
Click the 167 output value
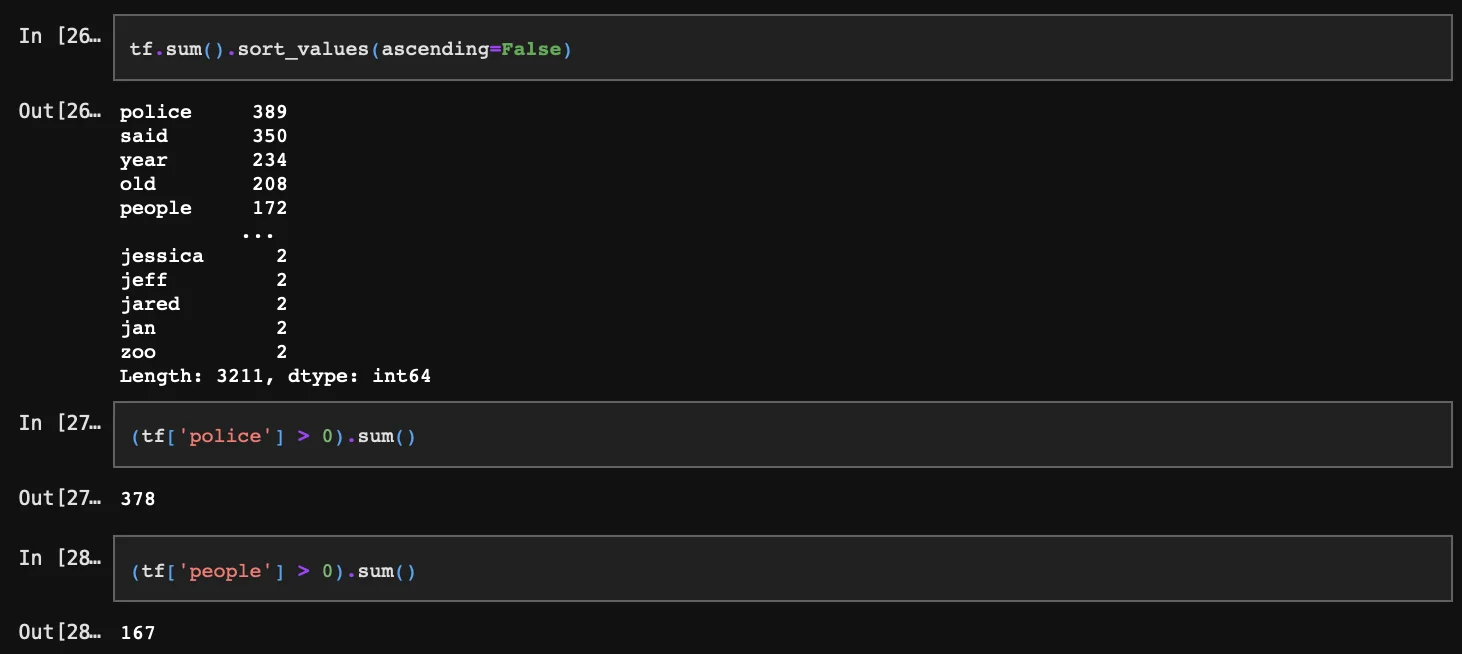[138, 633]
